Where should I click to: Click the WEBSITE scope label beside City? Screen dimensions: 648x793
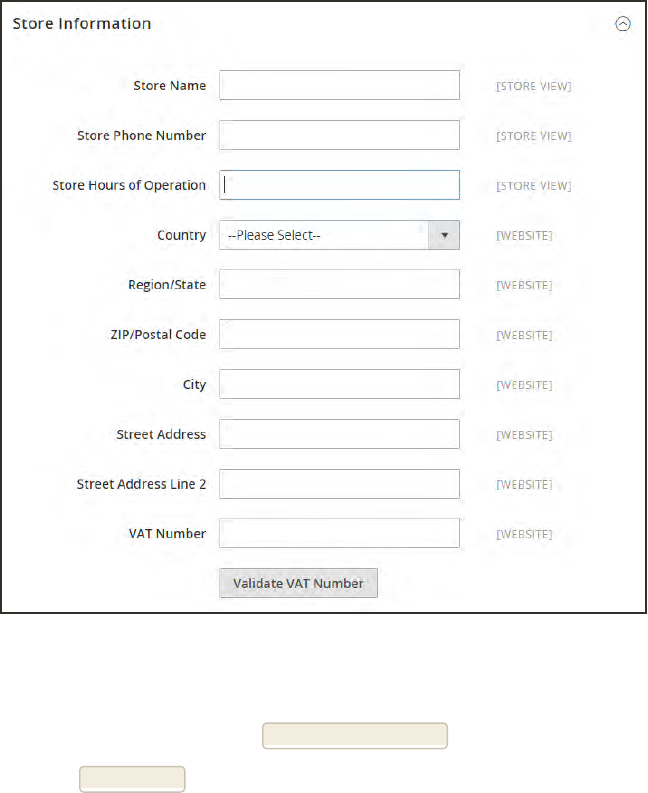(524, 385)
